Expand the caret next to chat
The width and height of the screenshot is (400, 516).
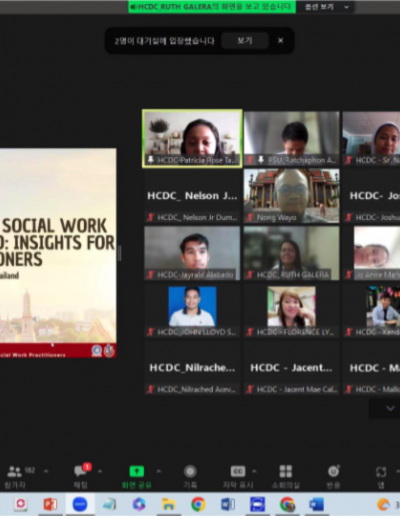coord(100,471)
